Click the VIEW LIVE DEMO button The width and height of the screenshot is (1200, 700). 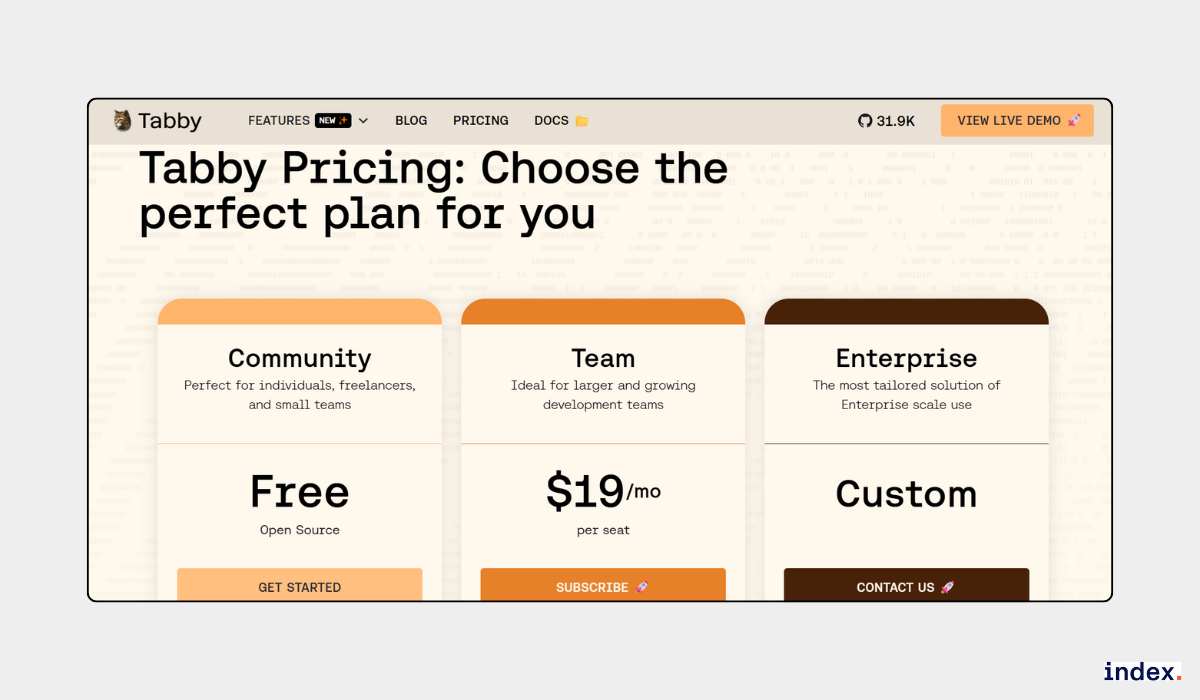click(x=1017, y=119)
